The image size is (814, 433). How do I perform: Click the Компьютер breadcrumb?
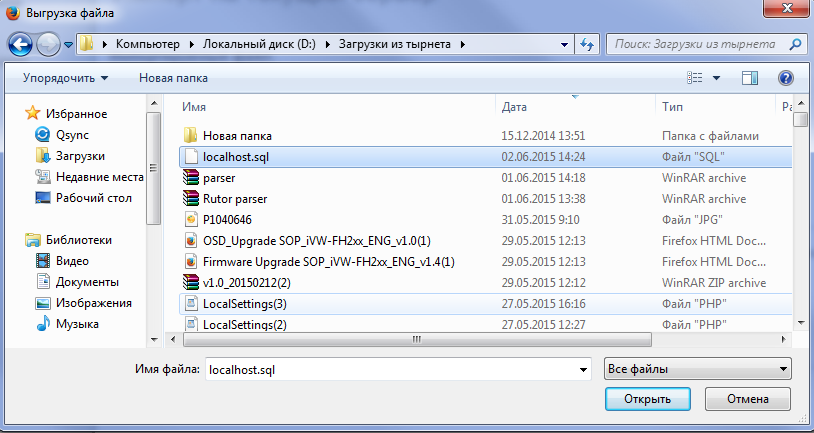click(x=147, y=44)
